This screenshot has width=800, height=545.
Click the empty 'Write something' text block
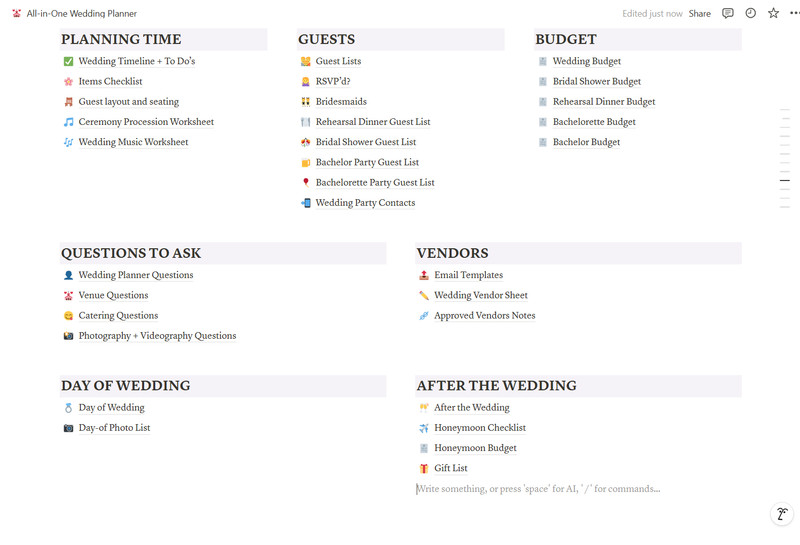point(579,489)
